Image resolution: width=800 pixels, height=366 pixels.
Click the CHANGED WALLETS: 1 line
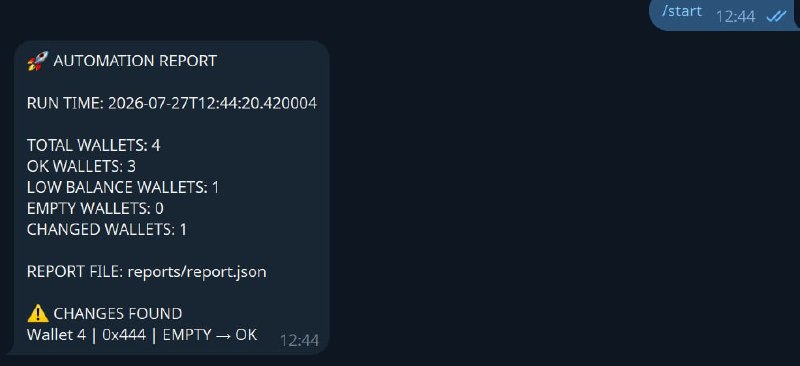pyautogui.click(x=107, y=229)
